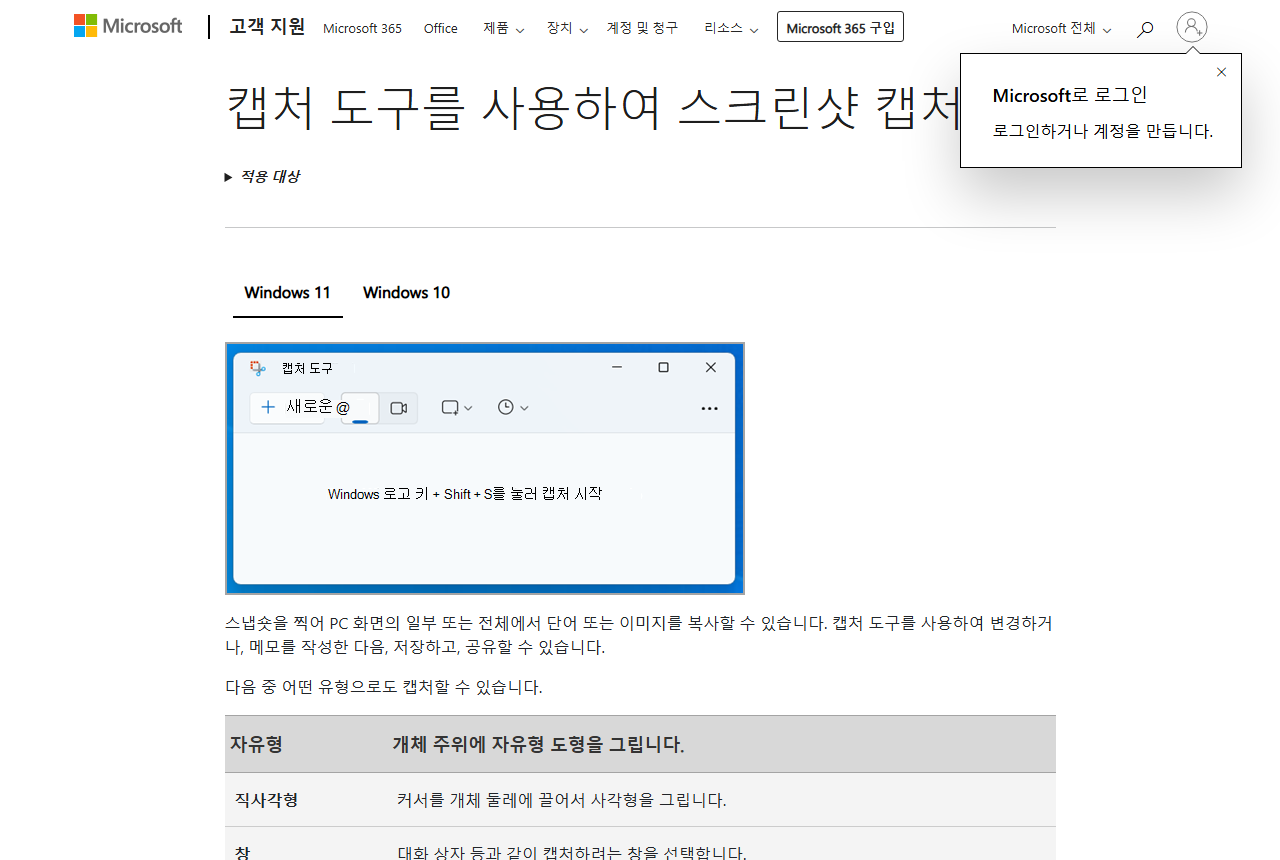Click the Snipping Tool screenshot image
Image resolution: width=1280 pixels, height=860 pixels.
tap(485, 468)
